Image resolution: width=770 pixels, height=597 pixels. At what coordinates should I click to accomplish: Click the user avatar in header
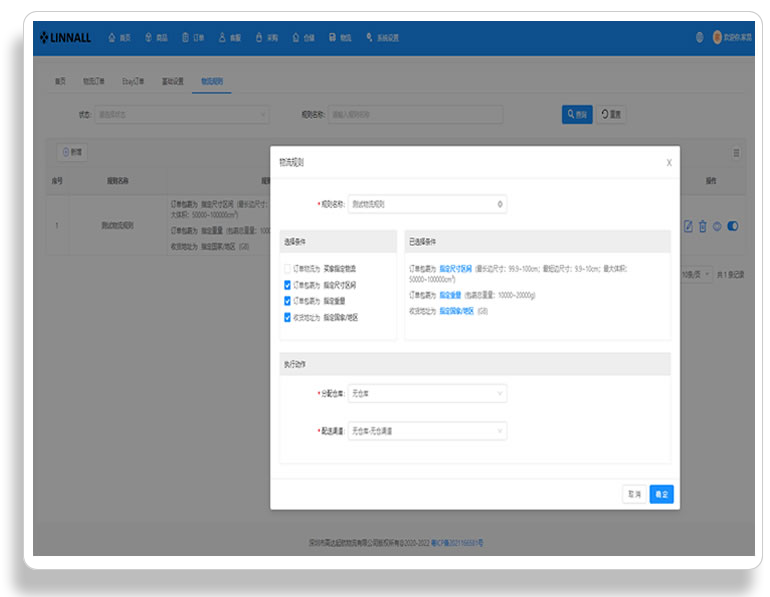pyautogui.click(x=717, y=37)
